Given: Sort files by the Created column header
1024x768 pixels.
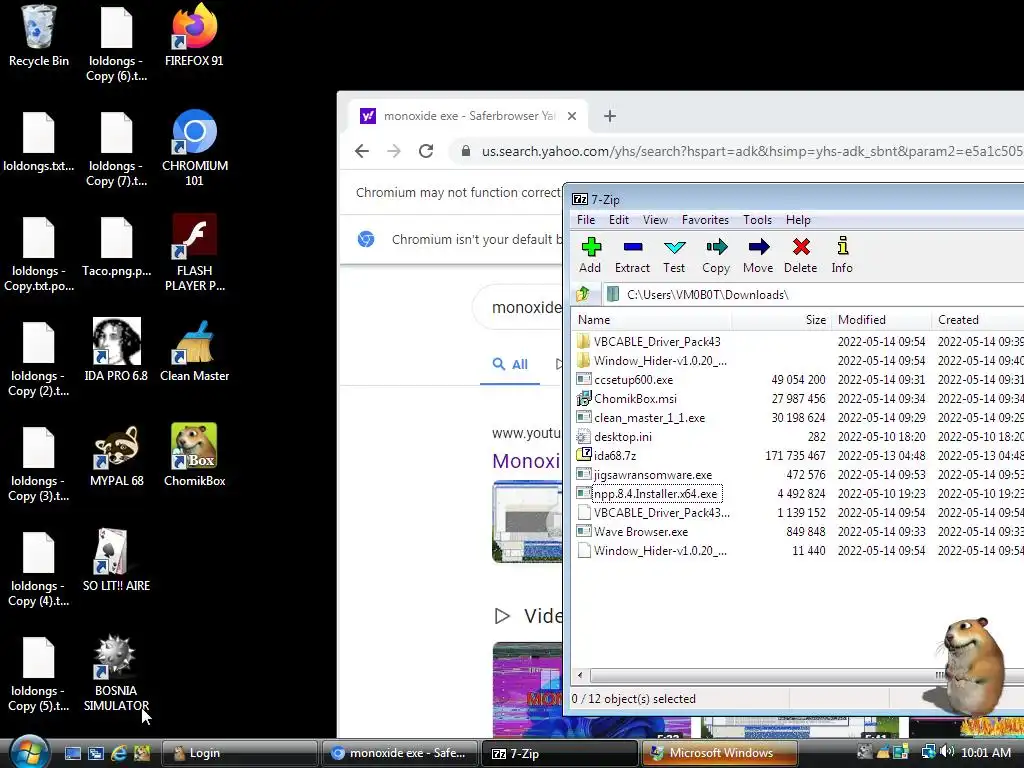Looking at the screenshot, I should click(978, 320).
